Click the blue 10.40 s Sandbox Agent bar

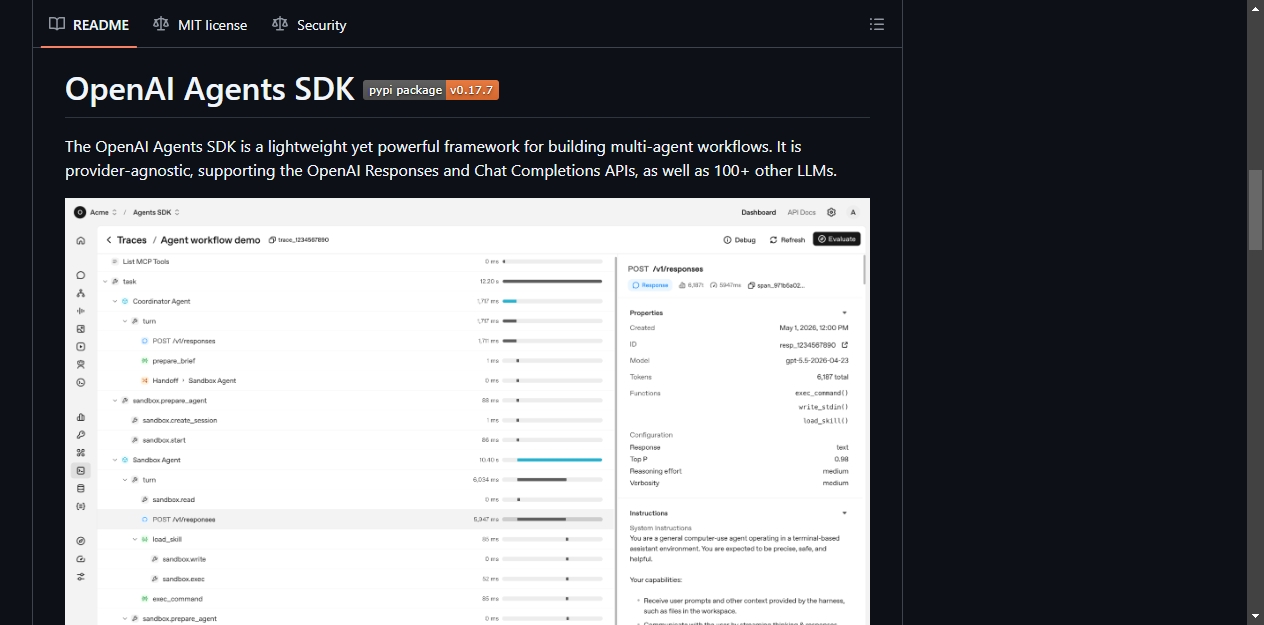point(560,460)
